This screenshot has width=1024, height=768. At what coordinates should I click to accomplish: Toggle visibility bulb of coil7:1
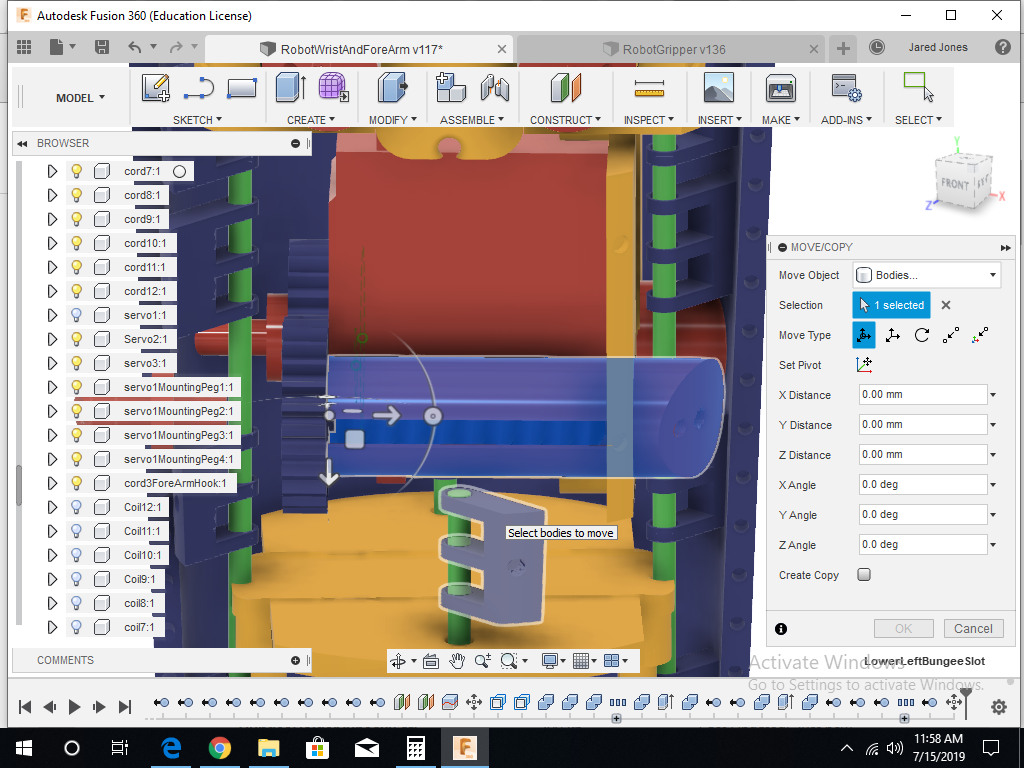click(x=76, y=627)
